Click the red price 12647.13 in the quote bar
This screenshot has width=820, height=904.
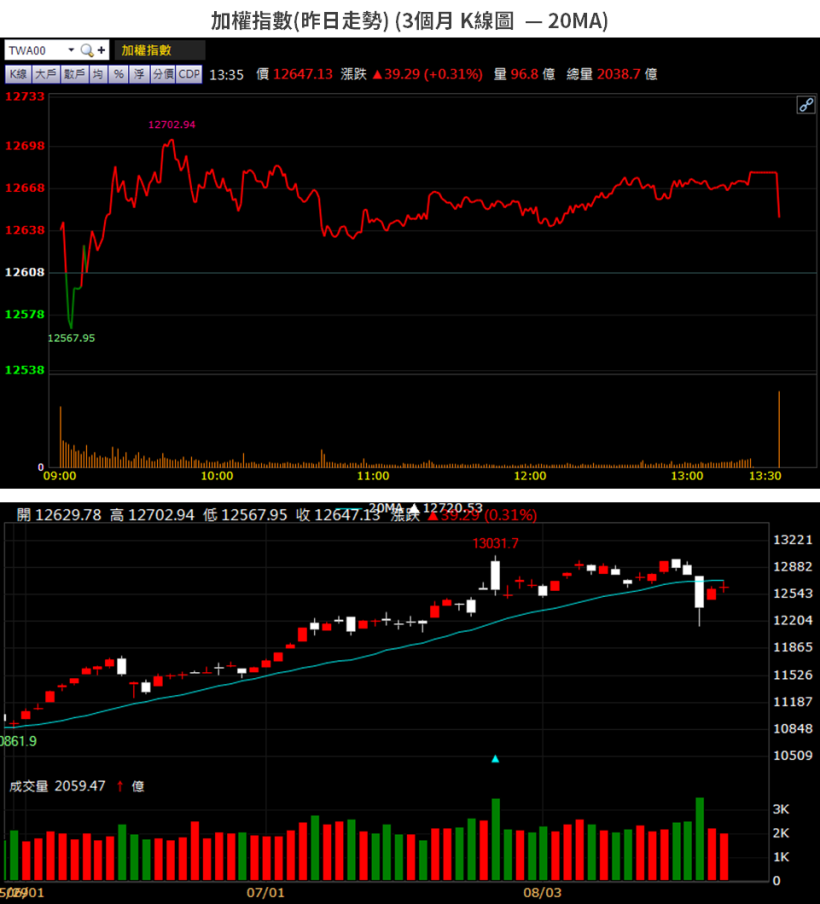coord(303,74)
